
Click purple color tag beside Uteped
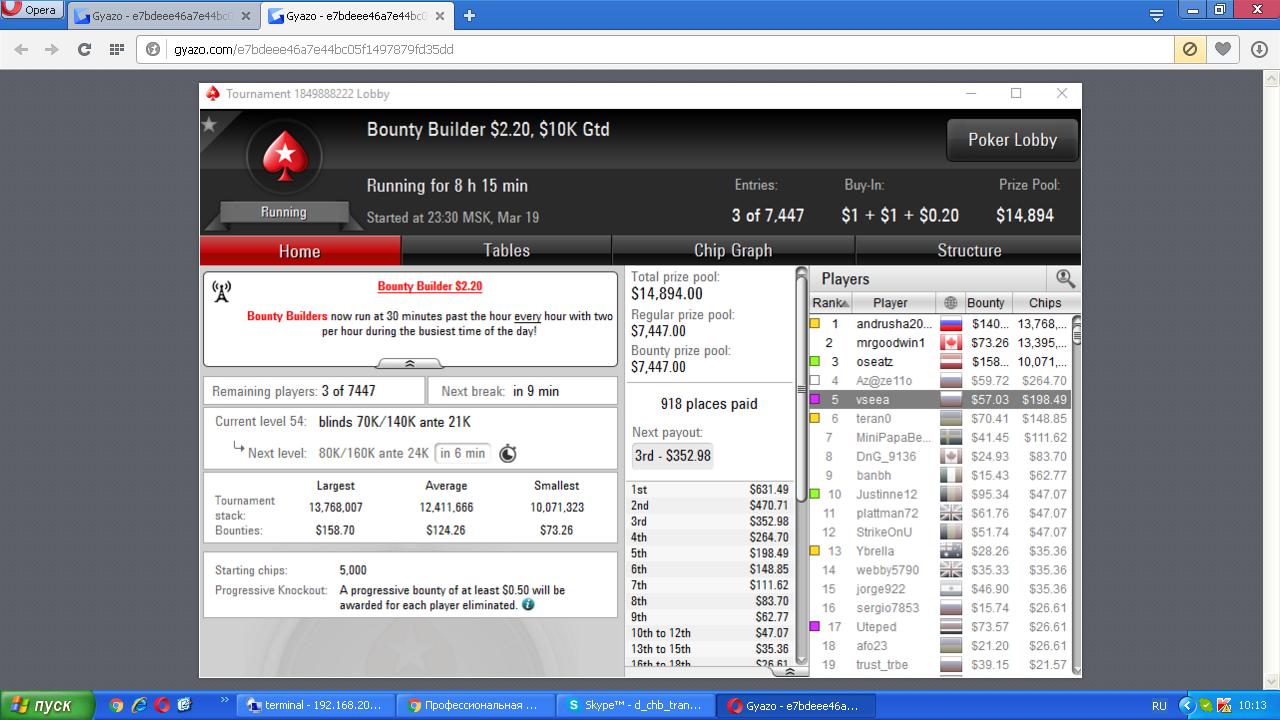[x=815, y=627]
